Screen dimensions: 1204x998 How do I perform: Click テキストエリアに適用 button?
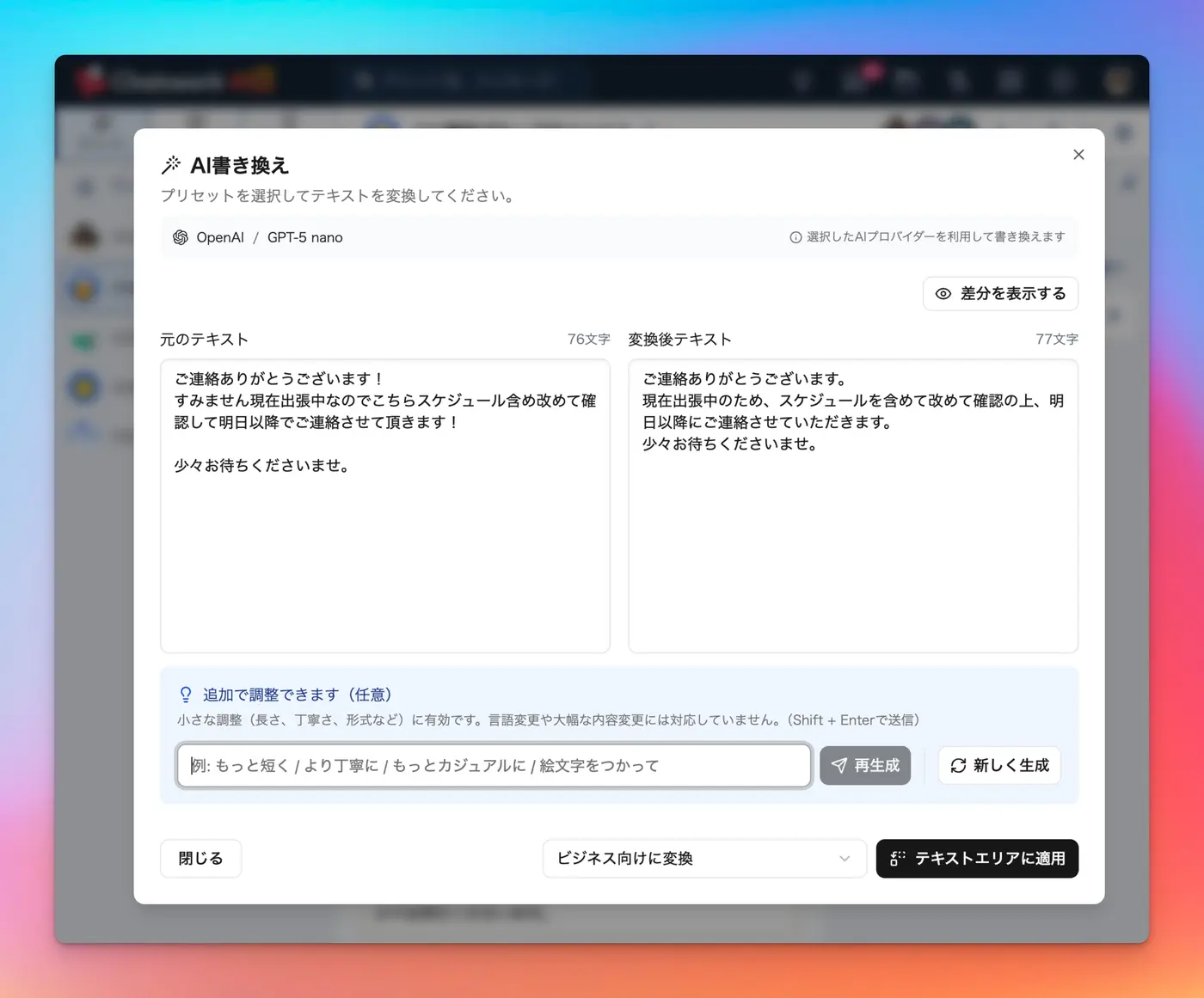[x=977, y=858]
